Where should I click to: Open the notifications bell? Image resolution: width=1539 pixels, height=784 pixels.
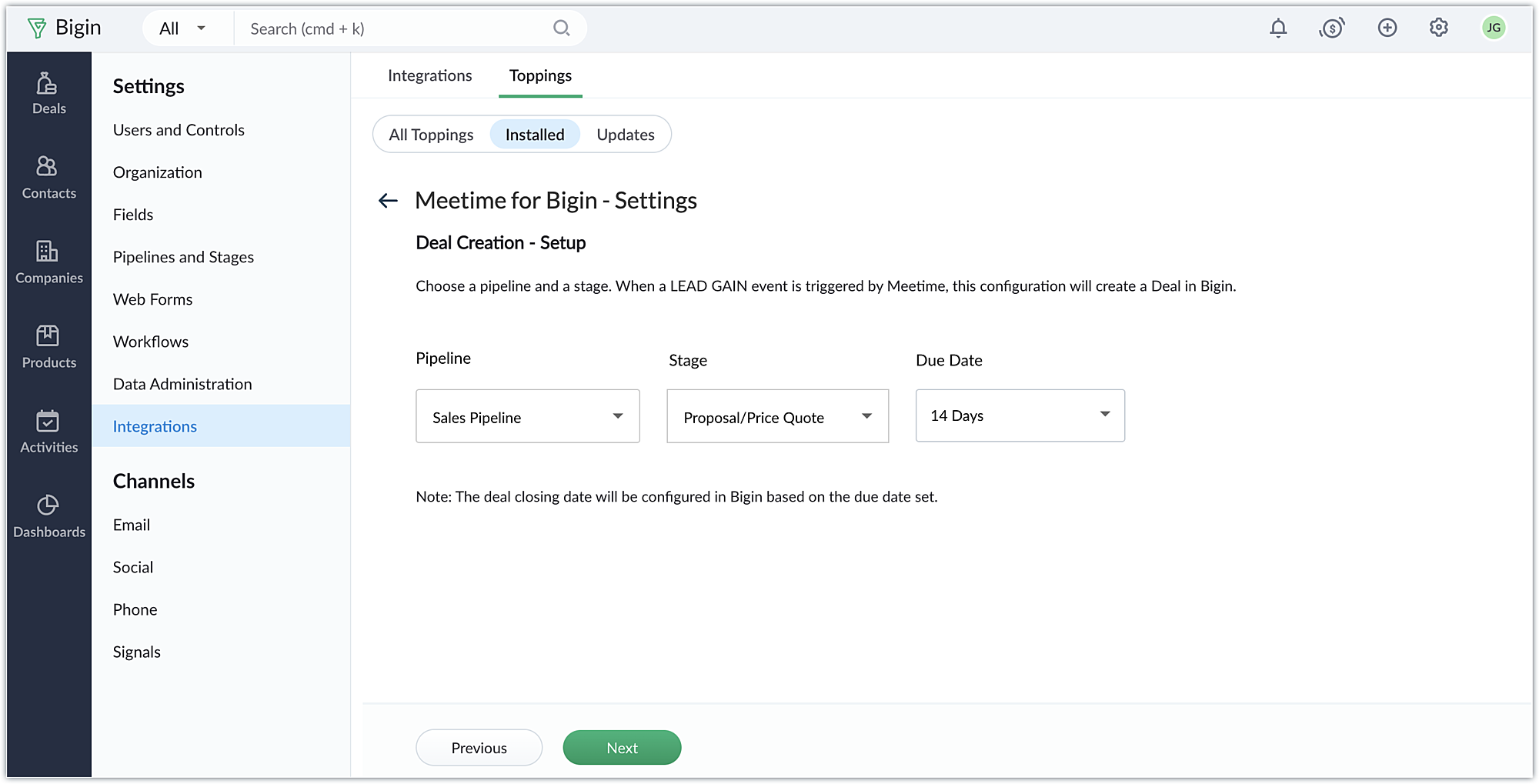tap(1278, 28)
